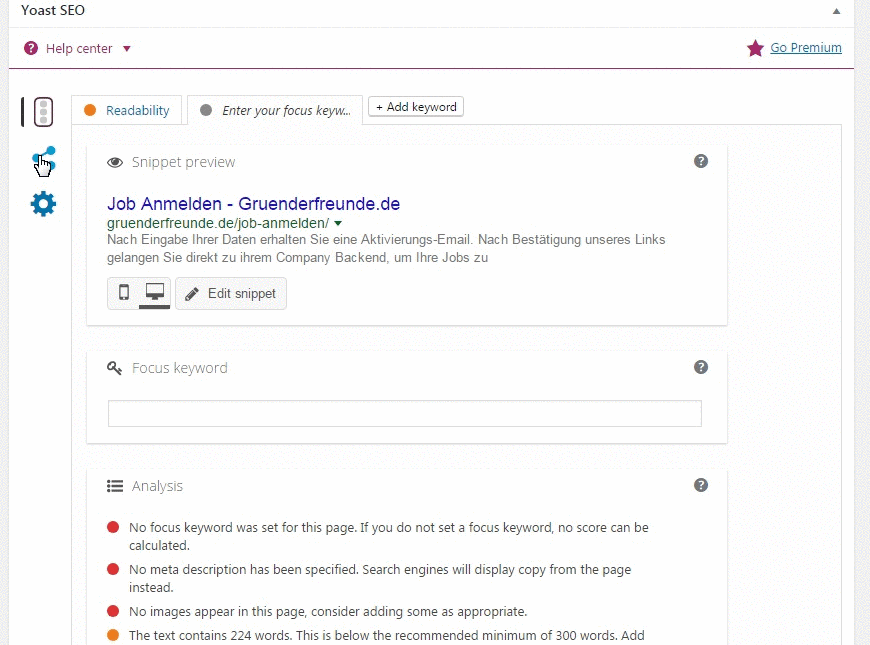
Task: Collapse the Yoast SEO metabox
Action: coord(836,11)
